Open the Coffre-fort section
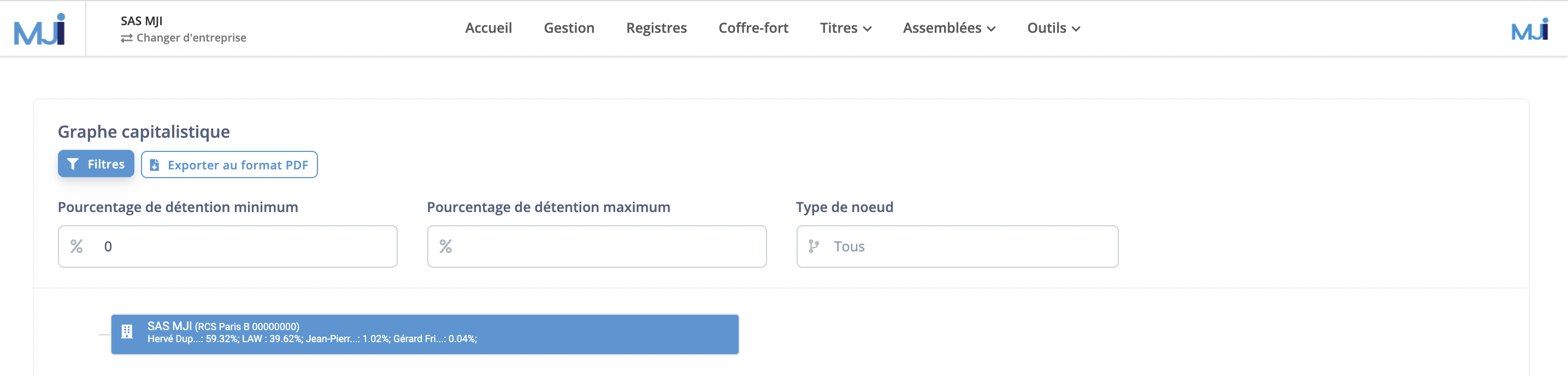Screen dimensions: 1568x376 click(x=753, y=28)
